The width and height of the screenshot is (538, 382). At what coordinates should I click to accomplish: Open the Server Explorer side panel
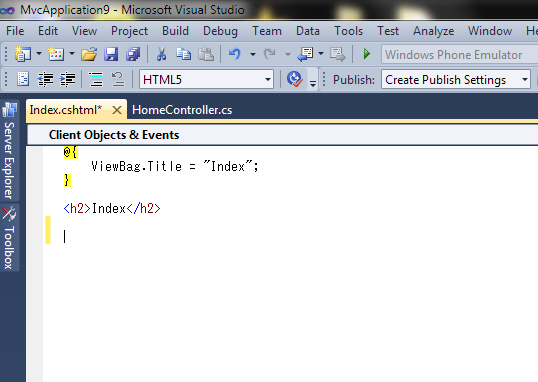[x=9, y=151]
